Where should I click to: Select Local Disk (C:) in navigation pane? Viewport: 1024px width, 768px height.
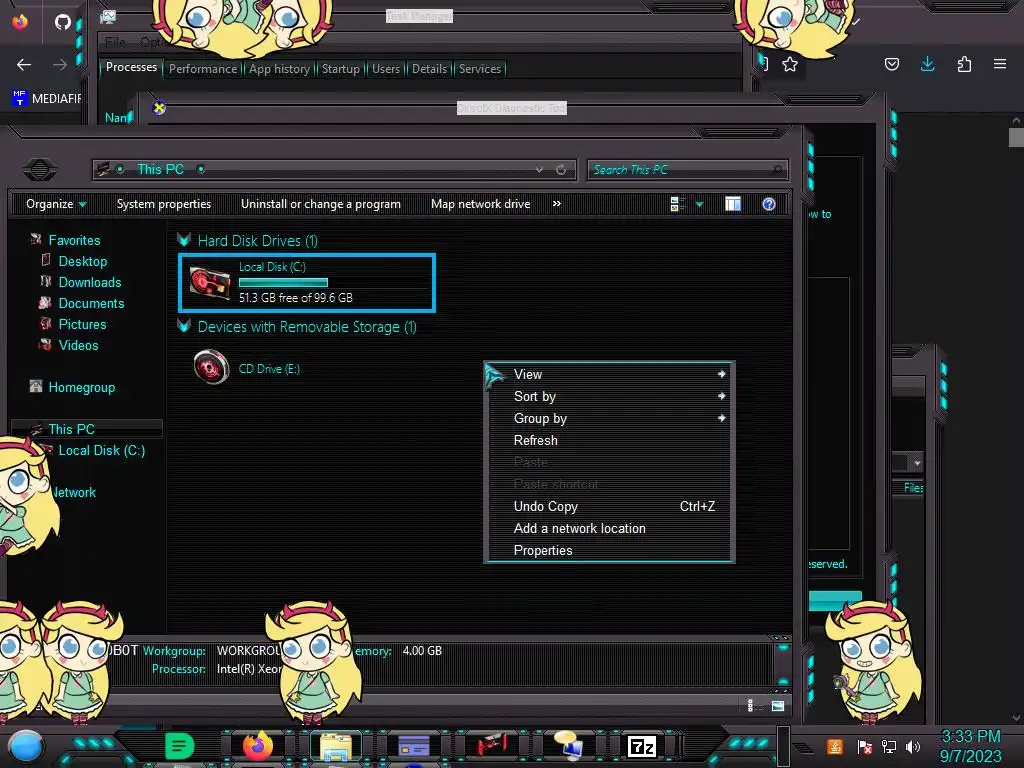point(102,450)
